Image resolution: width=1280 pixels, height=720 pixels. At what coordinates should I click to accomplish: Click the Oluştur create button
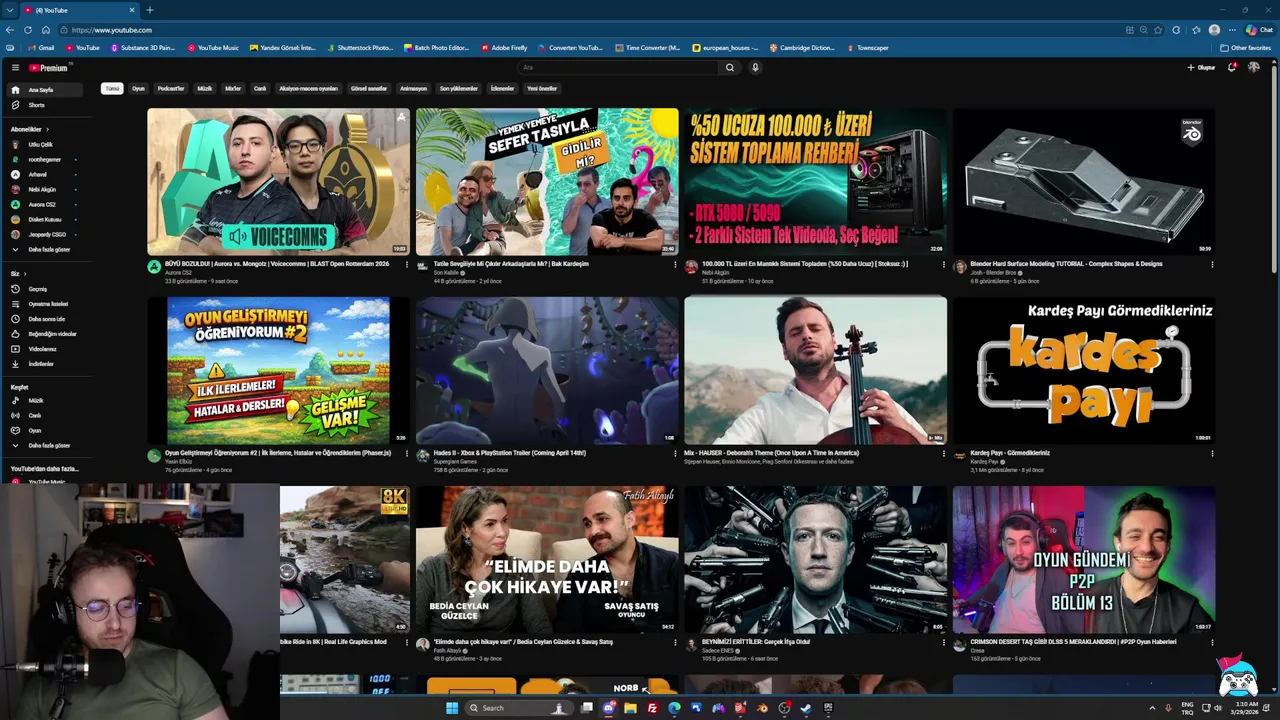[1201, 68]
